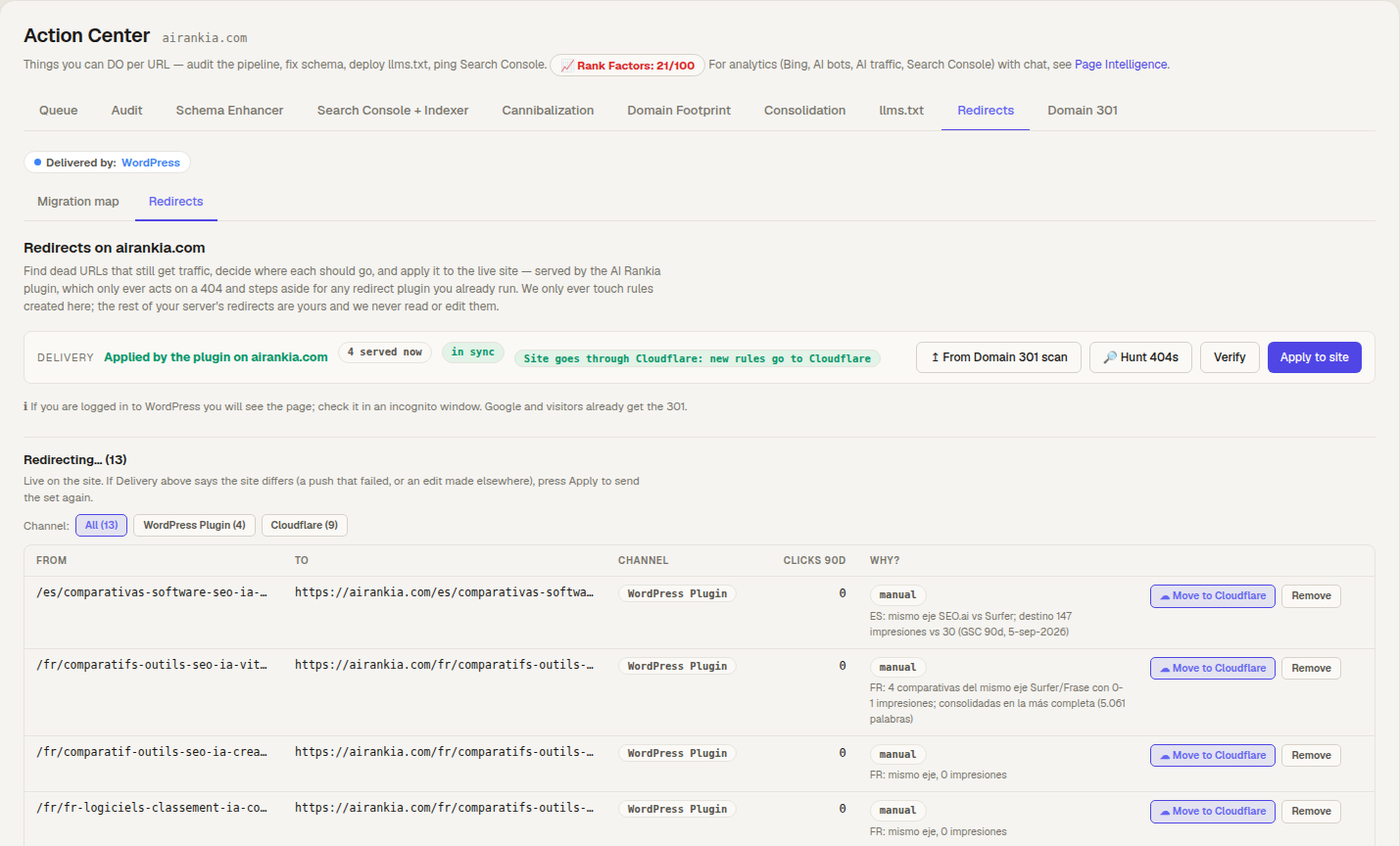This screenshot has width=1400, height=846.
Task: Click the Cloudflare new rules notice
Action: [698, 359]
